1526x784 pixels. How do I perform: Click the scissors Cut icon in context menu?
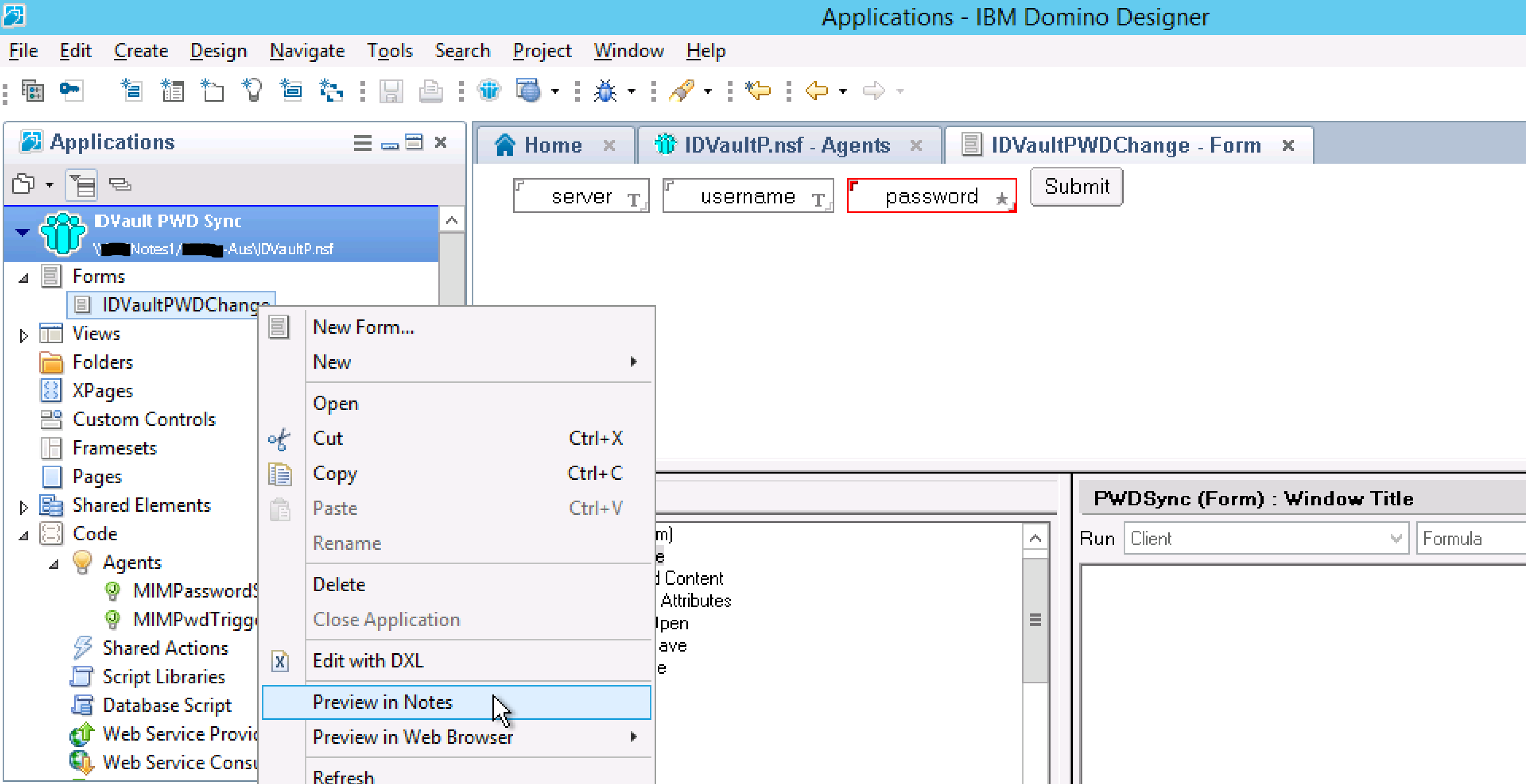click(x=279, y=439)
